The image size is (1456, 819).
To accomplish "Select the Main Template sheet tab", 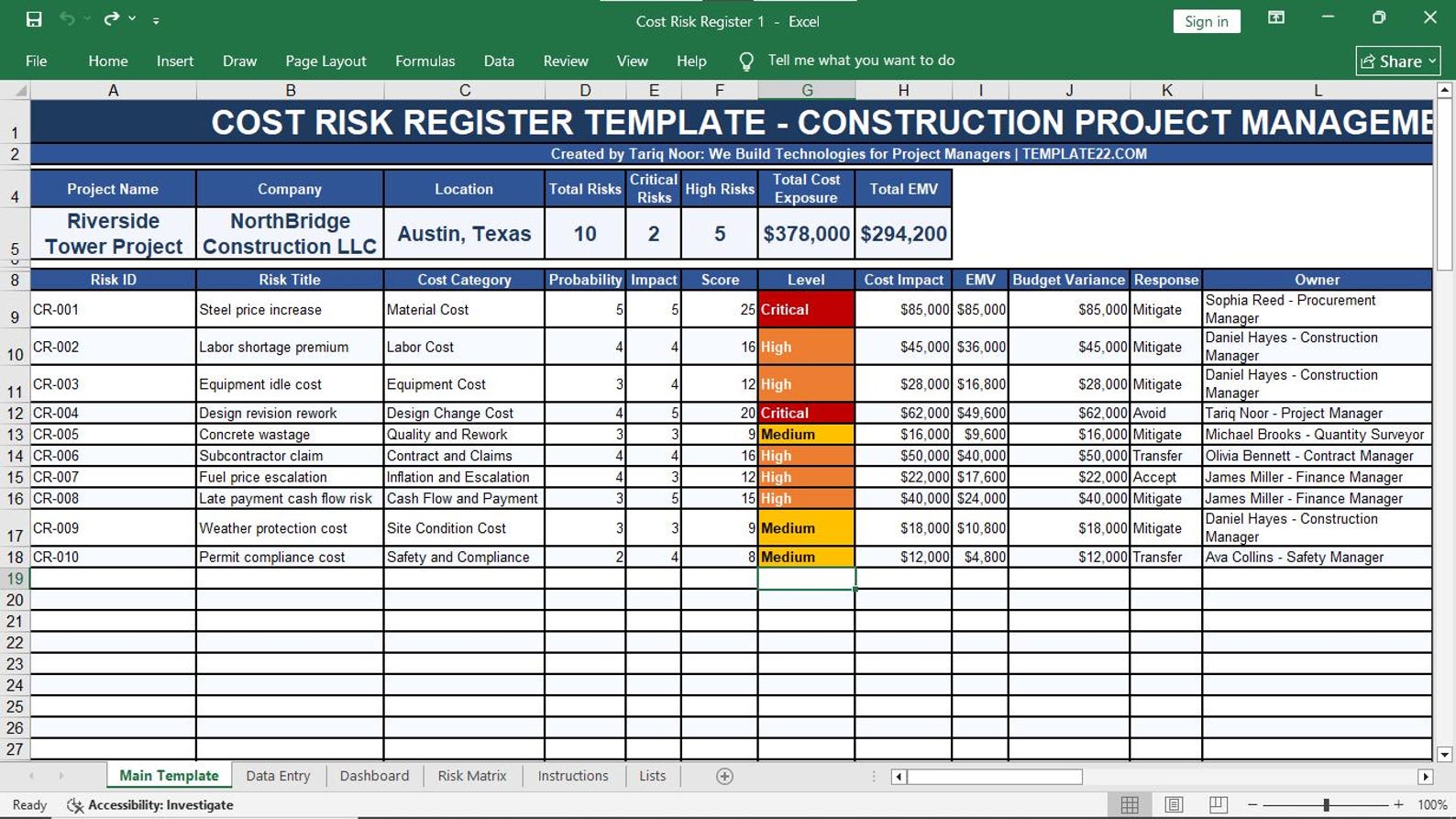I will click(x=169, y=776).
